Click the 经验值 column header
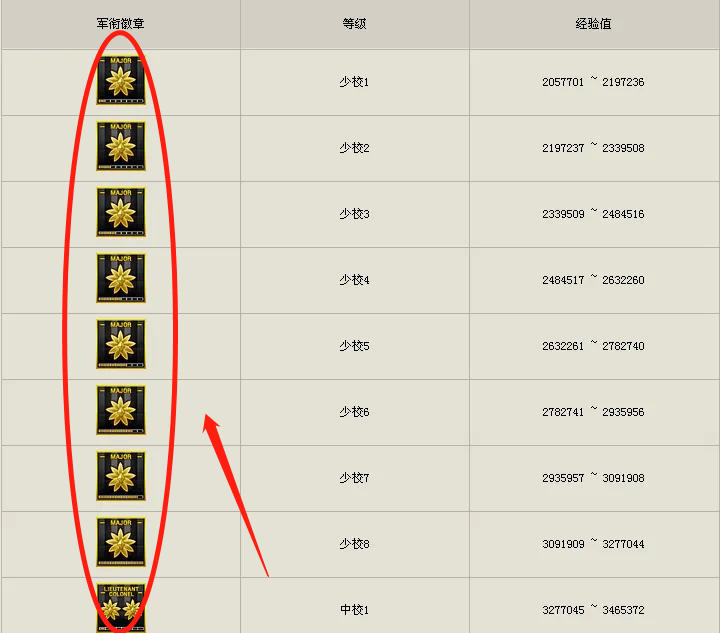The height and width of the screenshot is (633, 720). point(593,23)
